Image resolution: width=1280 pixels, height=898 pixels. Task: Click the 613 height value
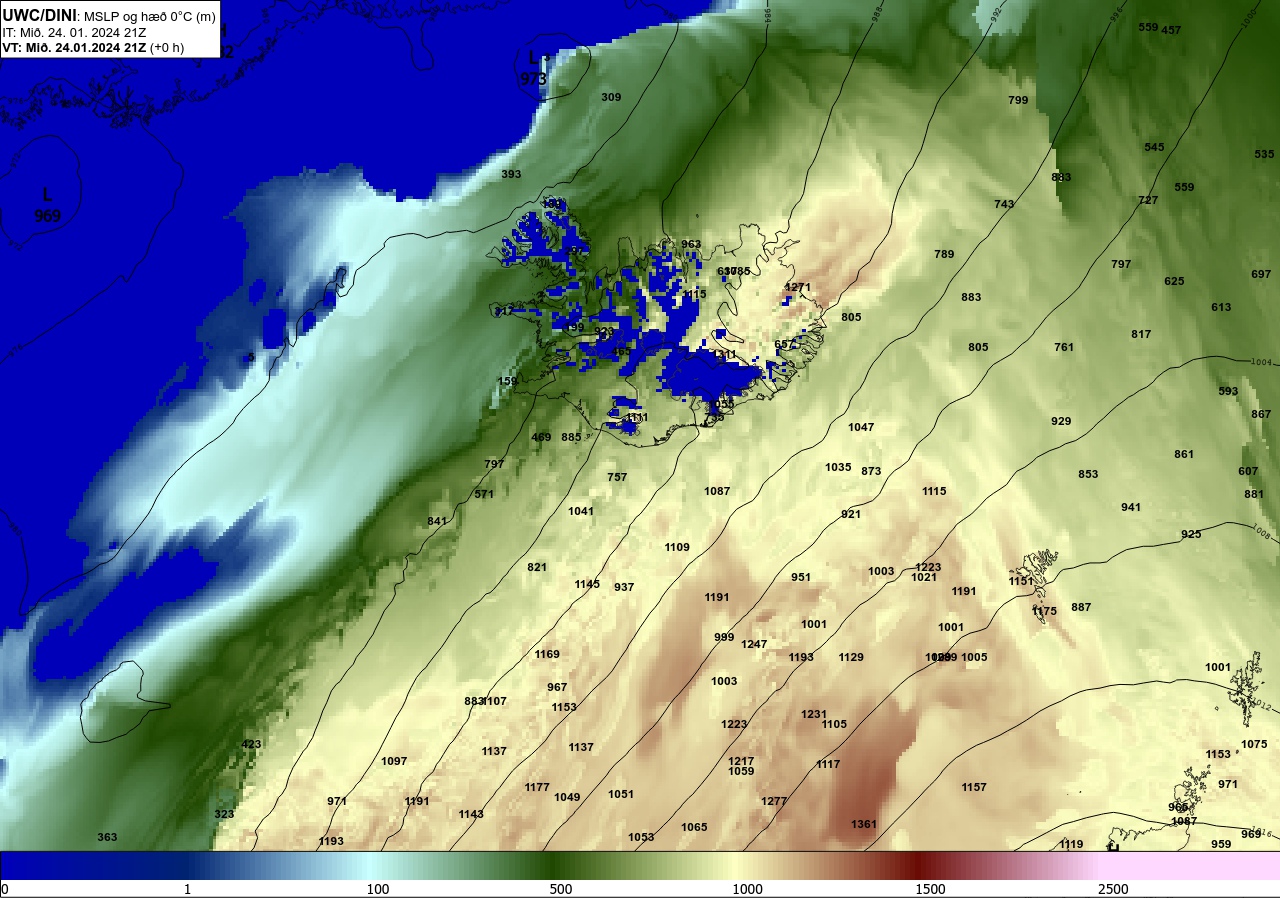(x=1221, y=307)
